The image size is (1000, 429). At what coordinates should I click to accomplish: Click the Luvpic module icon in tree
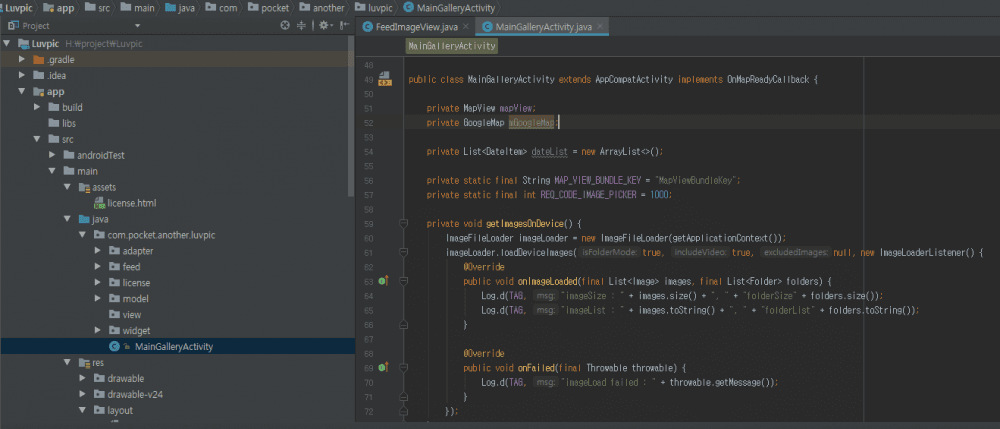pyautogui.click(x=24, y=44)
